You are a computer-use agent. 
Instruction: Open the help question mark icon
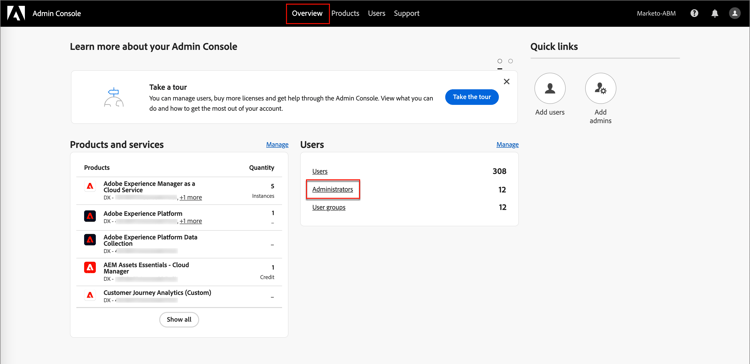(695, 13)
